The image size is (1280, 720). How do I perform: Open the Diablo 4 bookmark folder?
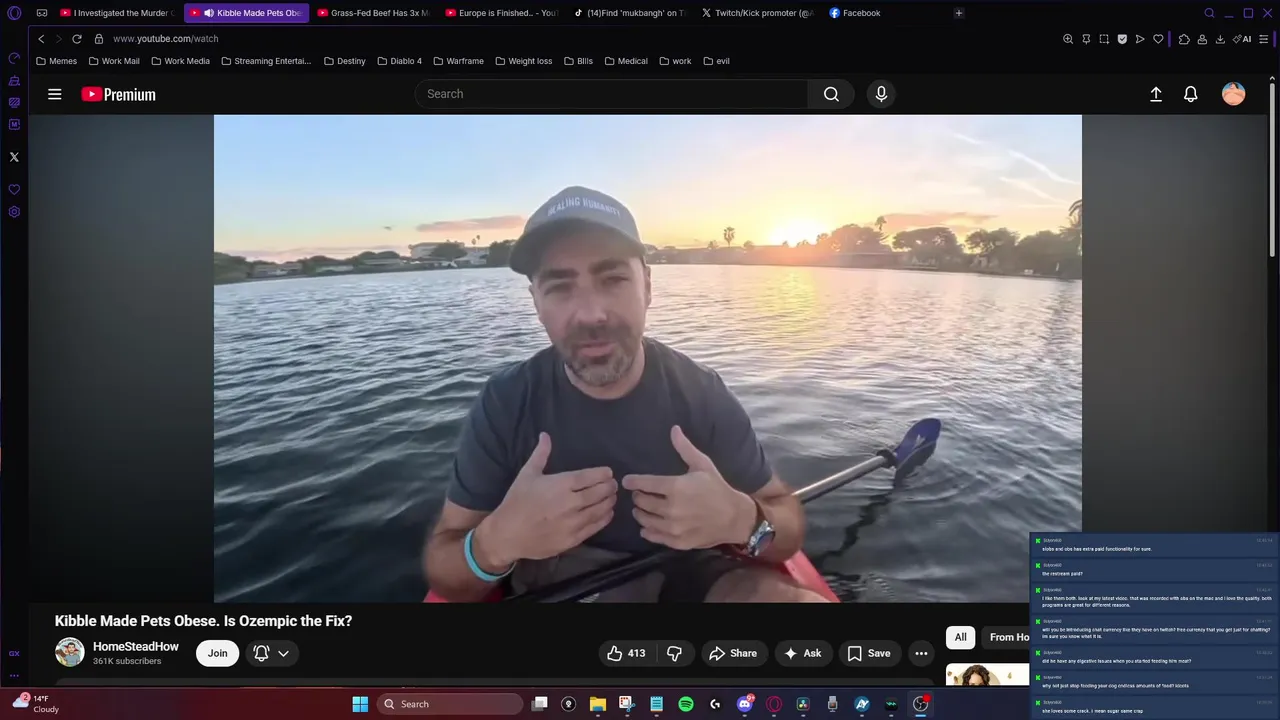tap(400, 61)
